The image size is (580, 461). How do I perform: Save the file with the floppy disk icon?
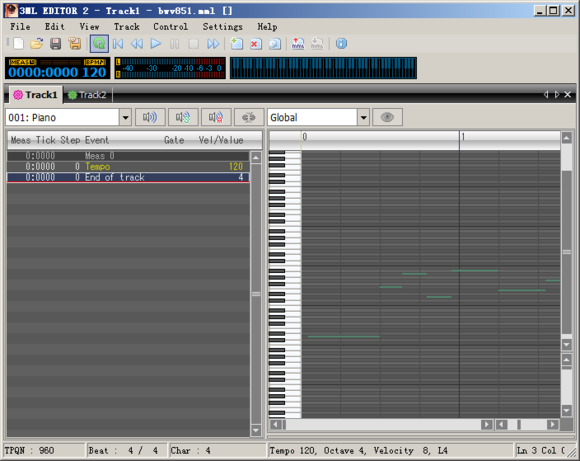point(55,44)
